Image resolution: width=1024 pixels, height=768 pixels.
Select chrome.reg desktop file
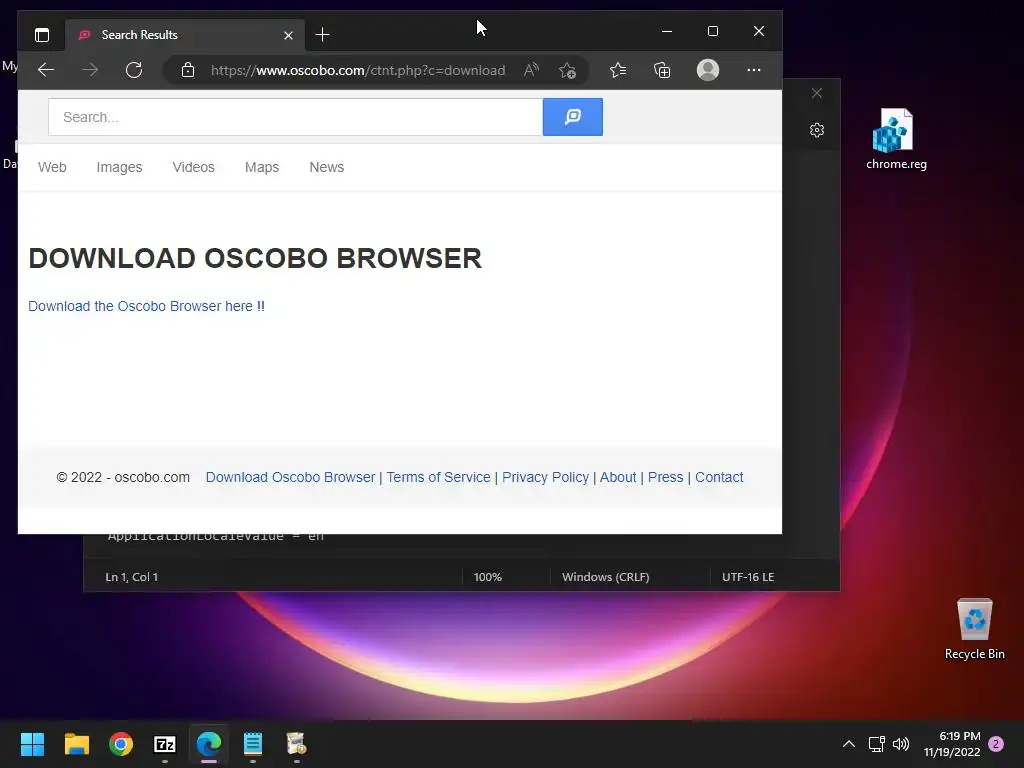896,138
